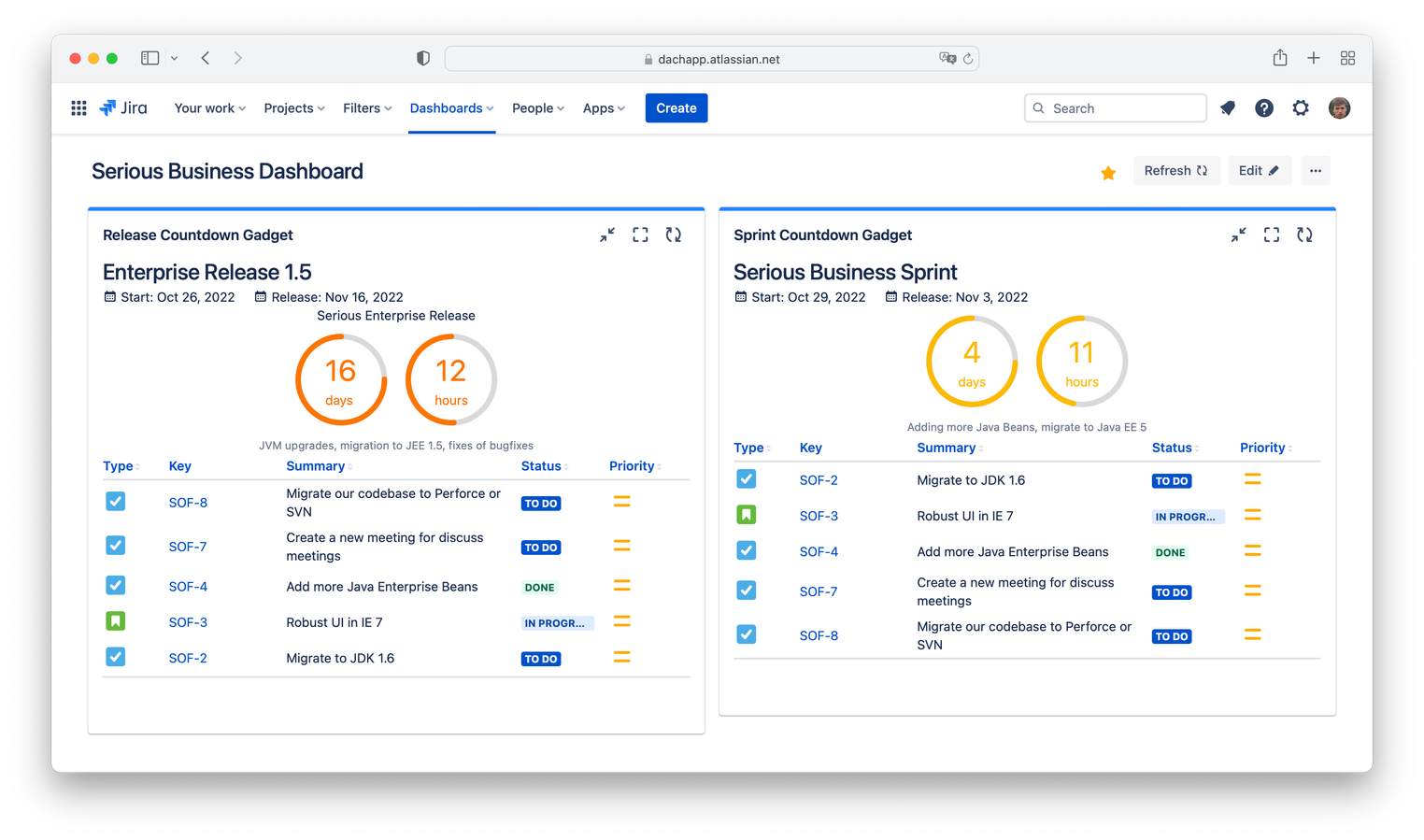Minimize the Release Countdown Gadget
This screenshot has width=1424, height=840.
point(607,235)
